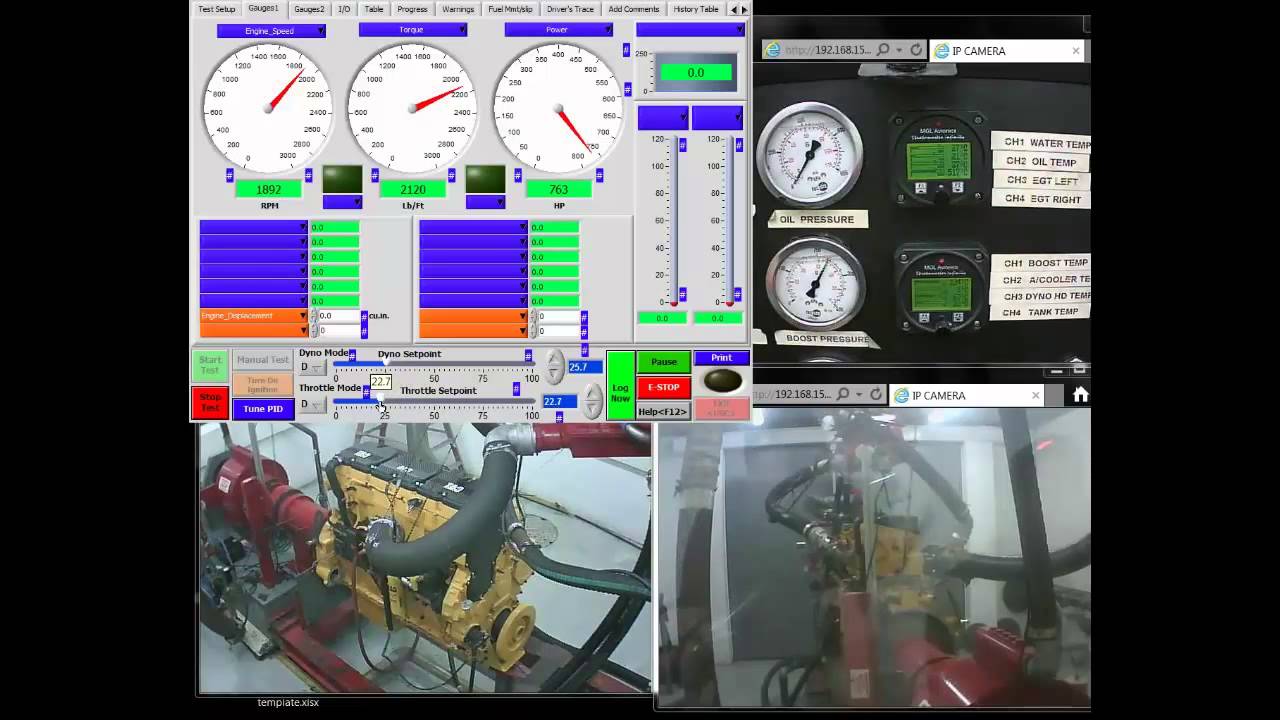1280x720 pixels.
Task: Open the small dropdown under the Lb/Ft indicator light
Action: 485,202
